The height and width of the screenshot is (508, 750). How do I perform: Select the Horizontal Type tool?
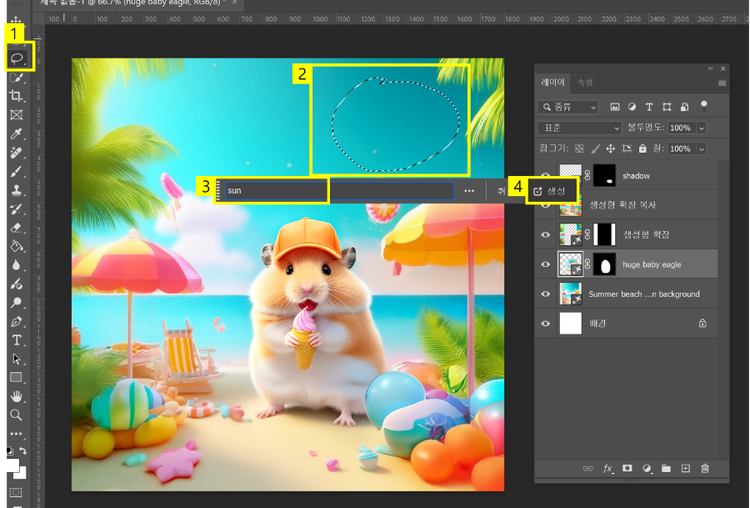pos(16,340)
